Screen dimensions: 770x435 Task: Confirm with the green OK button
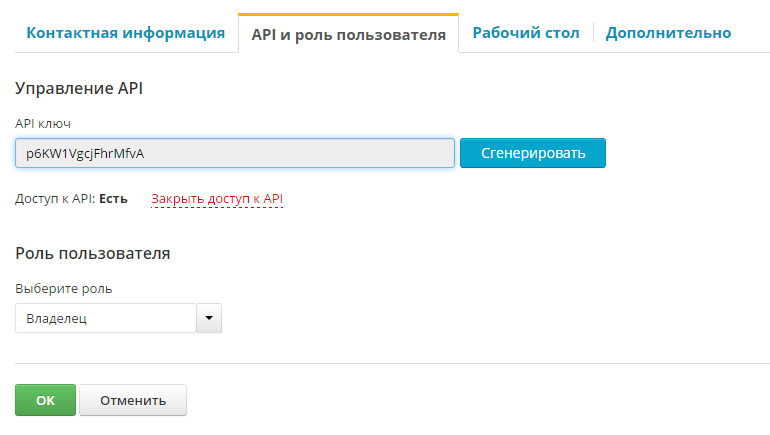click(46, 400)
